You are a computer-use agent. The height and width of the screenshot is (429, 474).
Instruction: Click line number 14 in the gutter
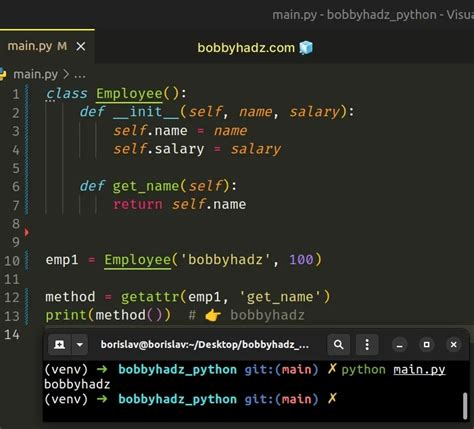click(12, 334)
